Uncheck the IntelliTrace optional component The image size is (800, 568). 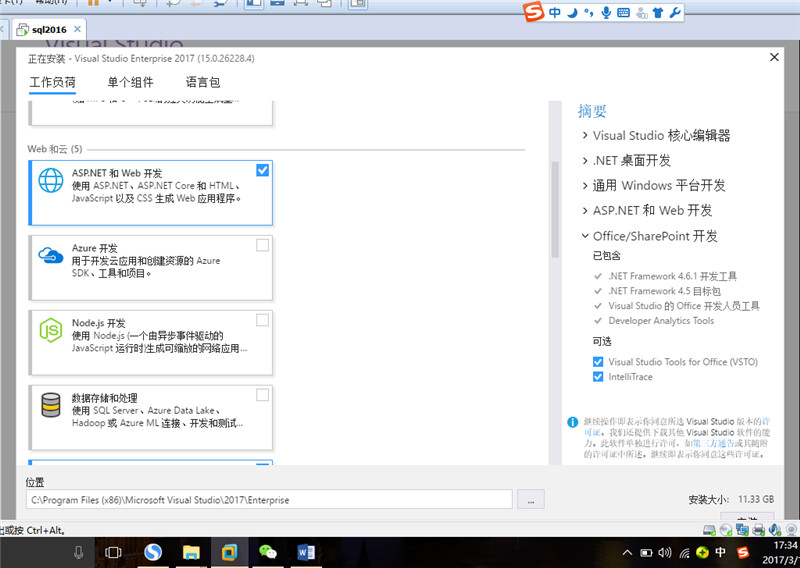(x=598, y=377)
